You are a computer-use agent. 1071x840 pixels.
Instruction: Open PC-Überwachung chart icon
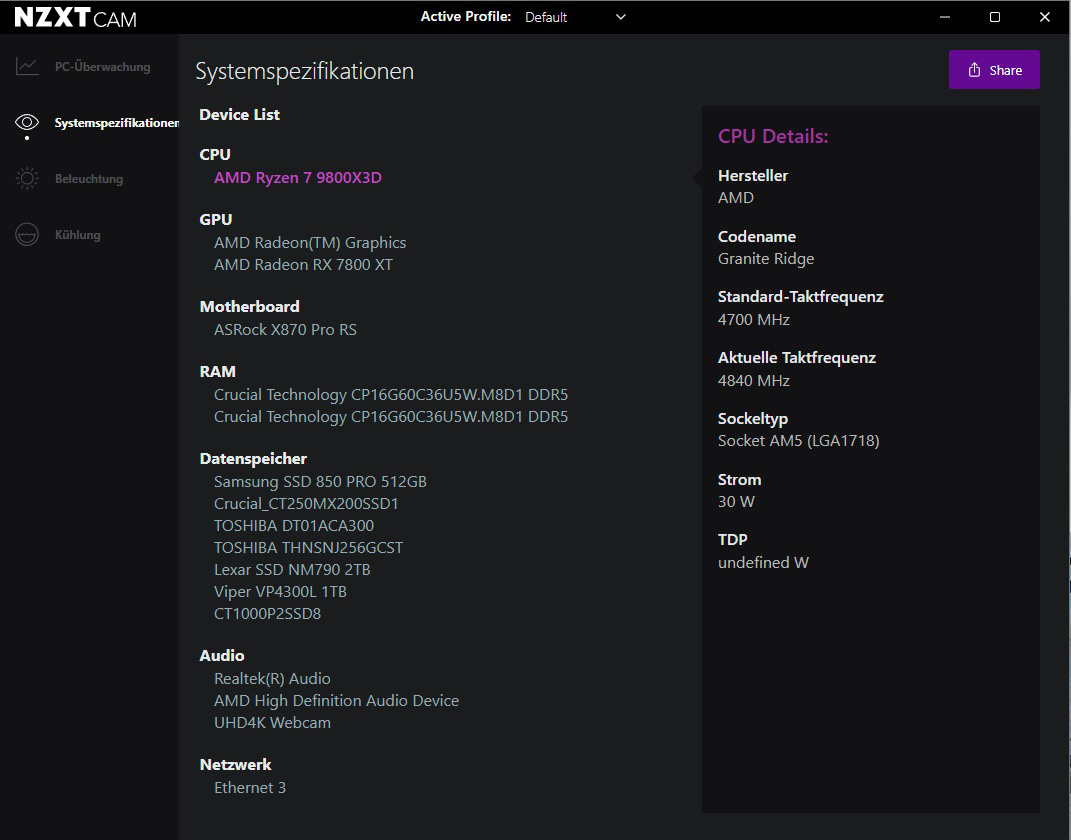click(x=27, y=66)
